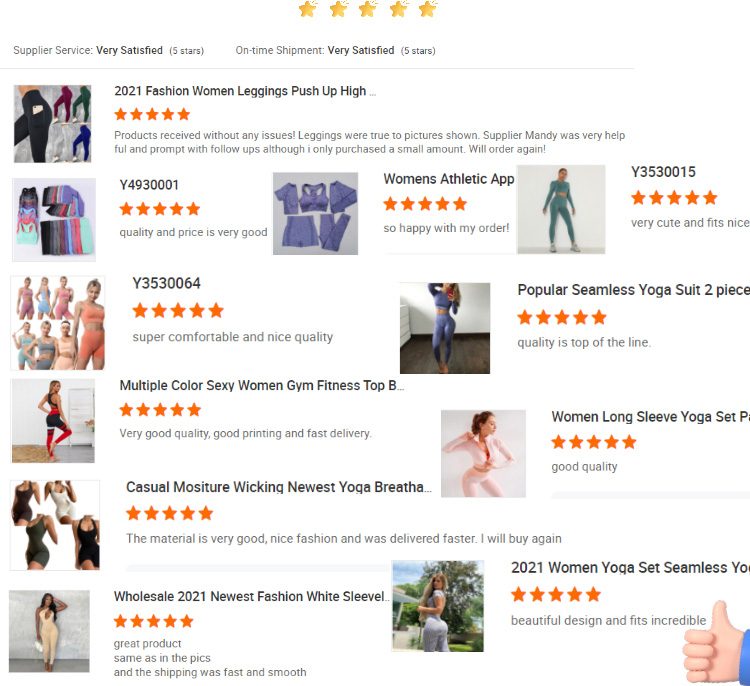Click star rating under Womens Athletic App
The width and height of the screenshot is (750, 686).
coord(425,204)
